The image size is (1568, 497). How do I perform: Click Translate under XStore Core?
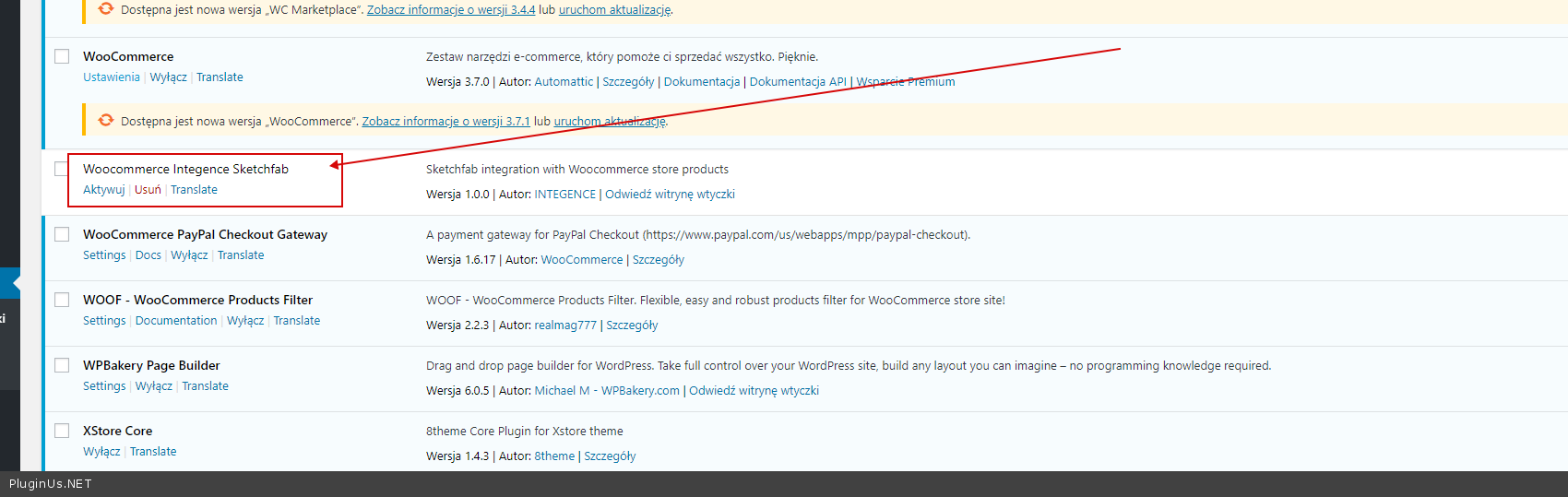click(x=153, y=452)
